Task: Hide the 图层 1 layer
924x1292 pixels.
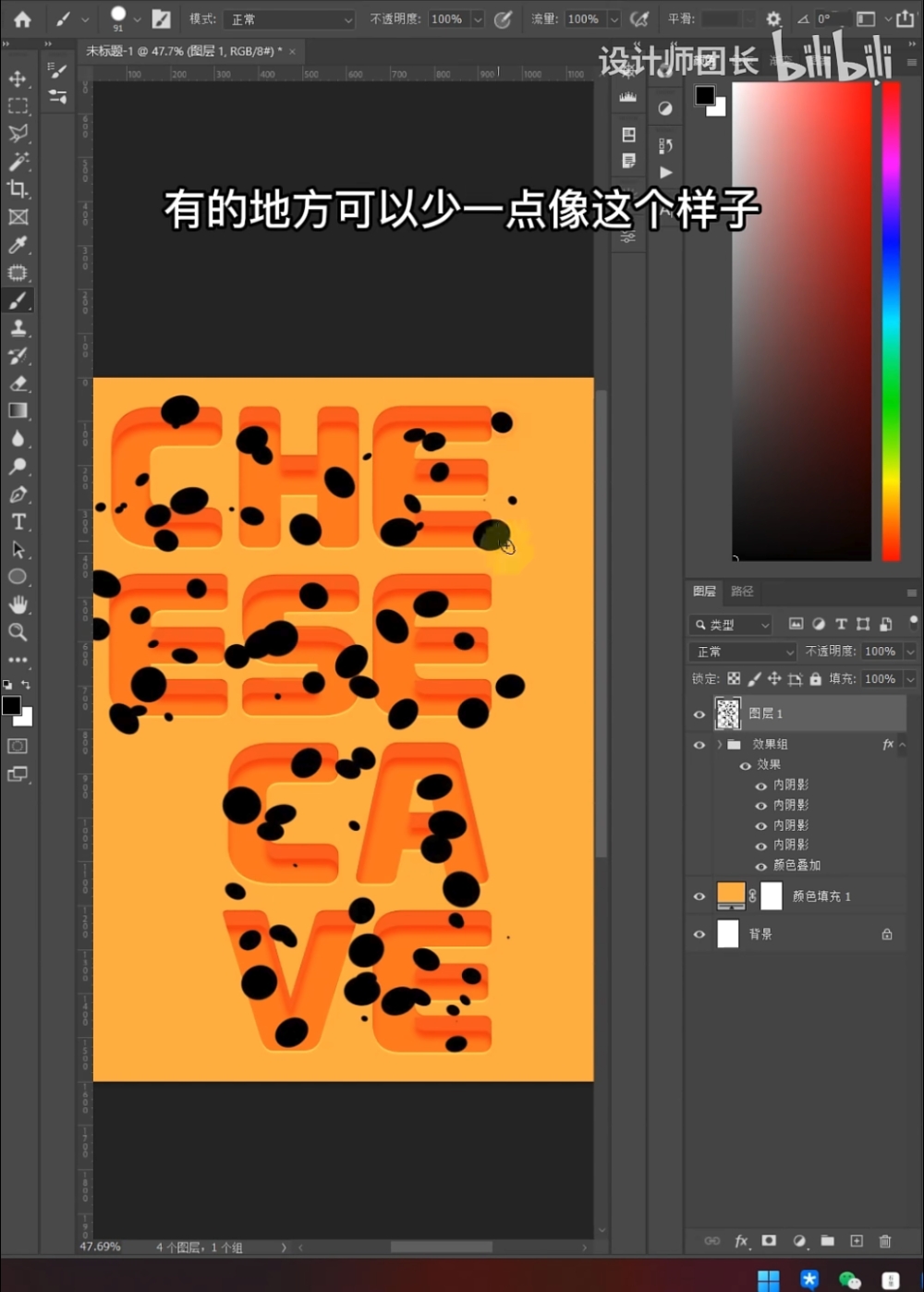Action: coord(699,714)
